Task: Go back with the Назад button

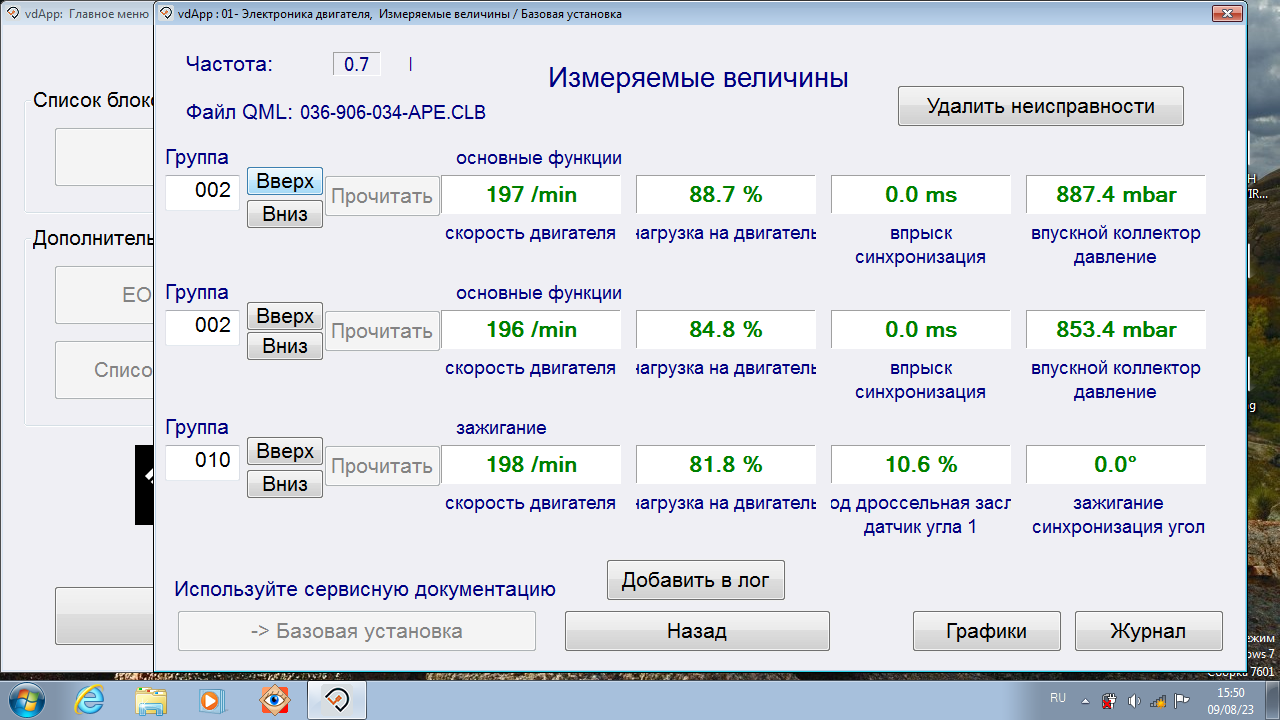Action: coord(697,631)
